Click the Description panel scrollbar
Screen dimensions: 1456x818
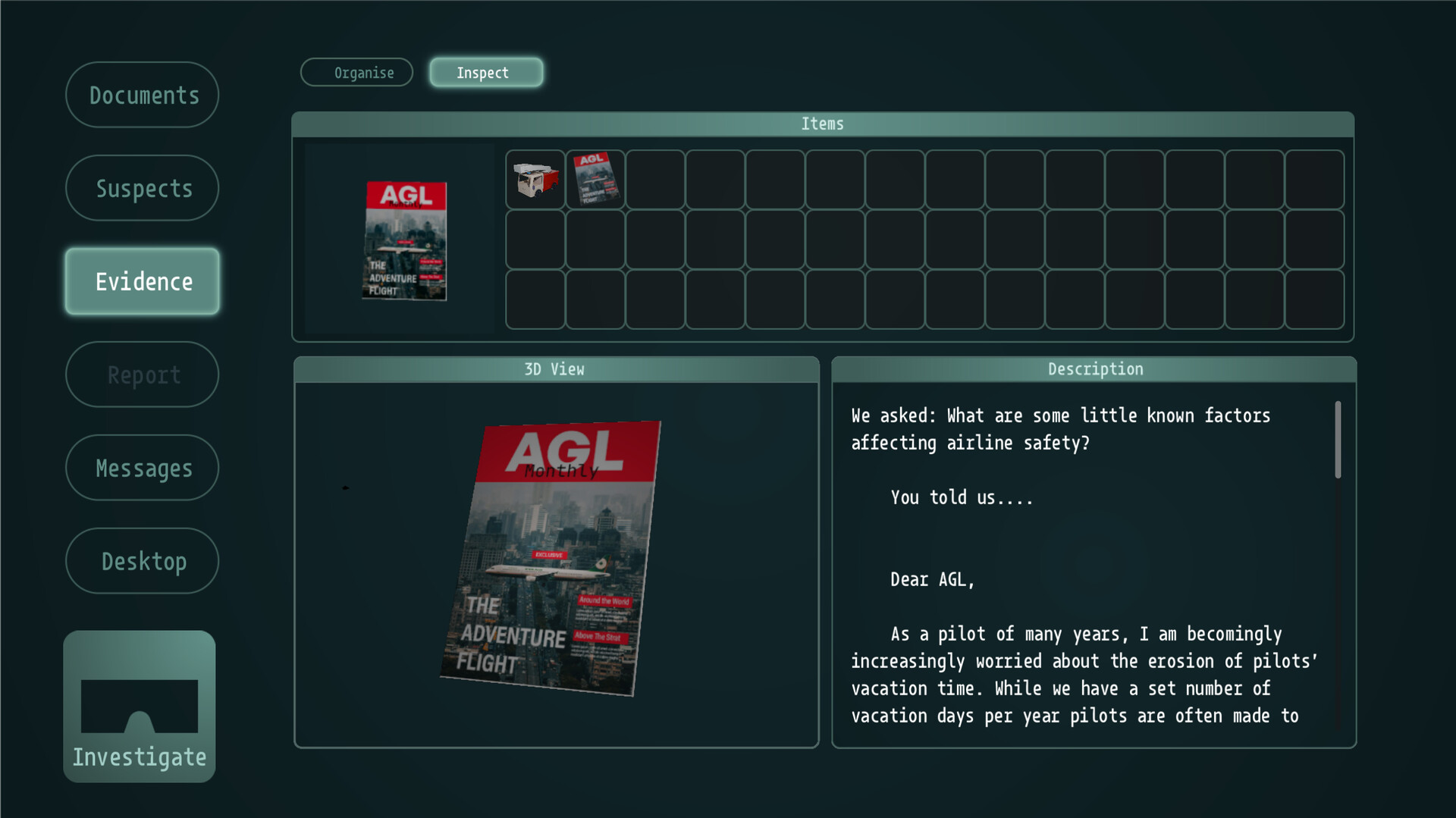pos(1338,440)
